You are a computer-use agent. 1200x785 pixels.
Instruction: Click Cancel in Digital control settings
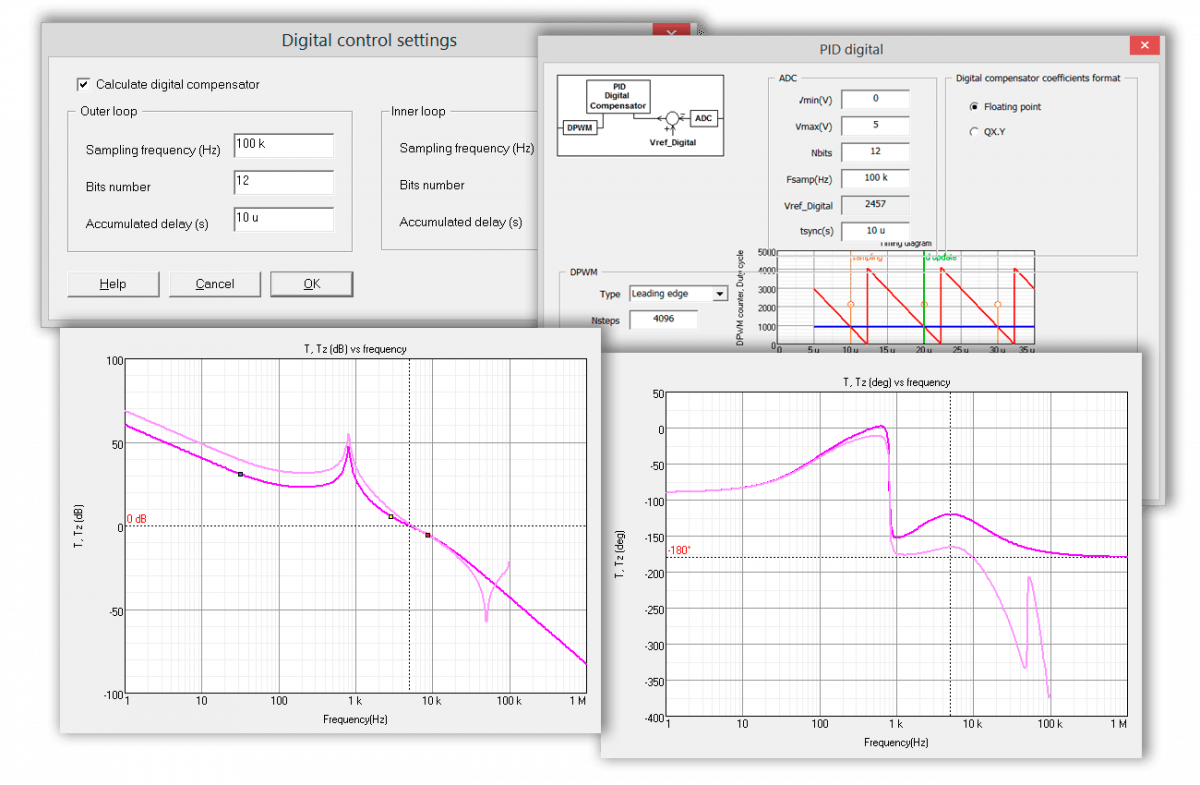[x=214, y=284]
